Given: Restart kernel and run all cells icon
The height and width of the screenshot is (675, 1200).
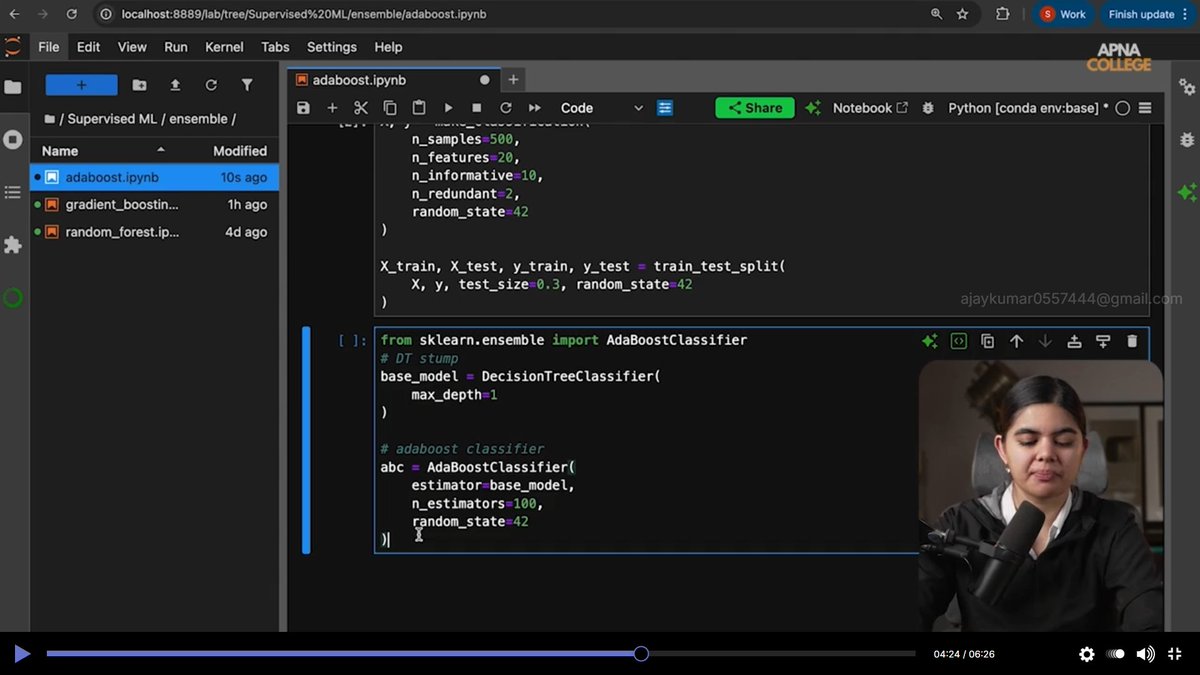Looking at the screenshot, I should click(x=535, y=108).
